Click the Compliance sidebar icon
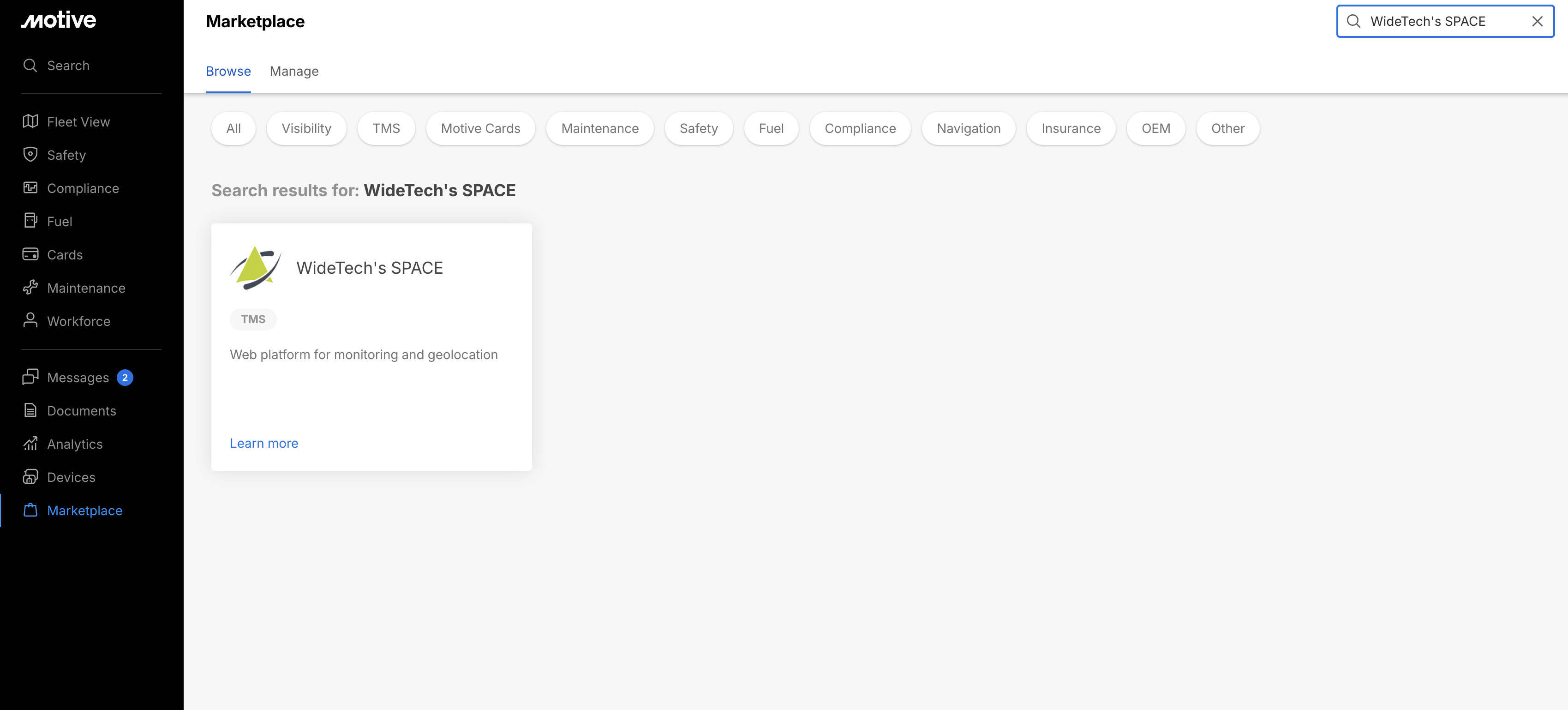The image size is (1568, 710). coord(30,187)
